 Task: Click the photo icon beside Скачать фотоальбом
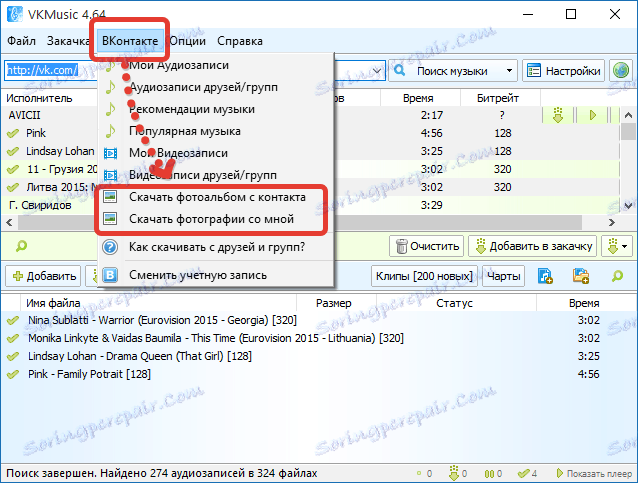pyautogui.click(x=110, y=197)
